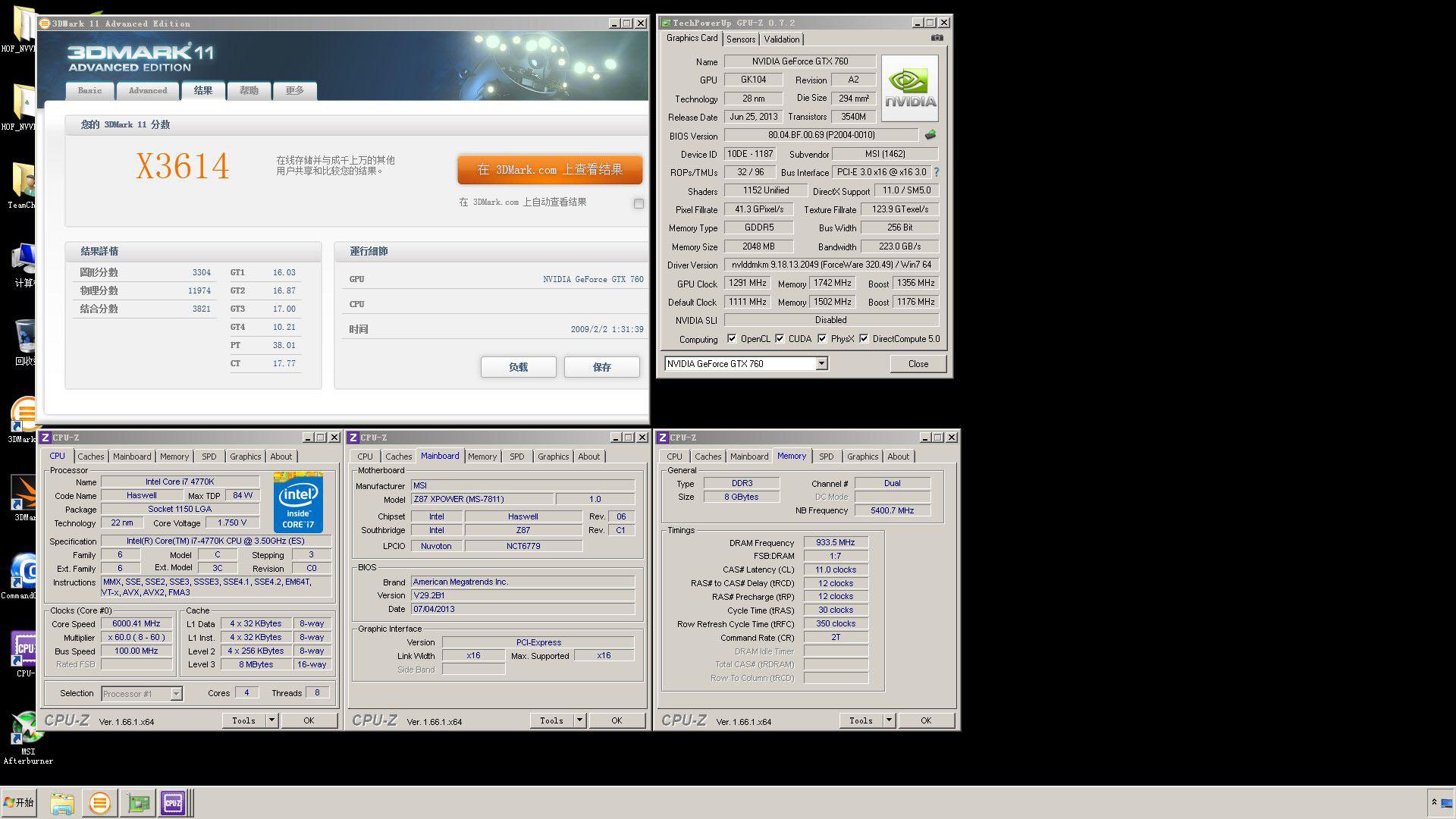This screenshot has height=819, width=1456.
Task: Click the 保存 save button
Action: click(601, 367)
